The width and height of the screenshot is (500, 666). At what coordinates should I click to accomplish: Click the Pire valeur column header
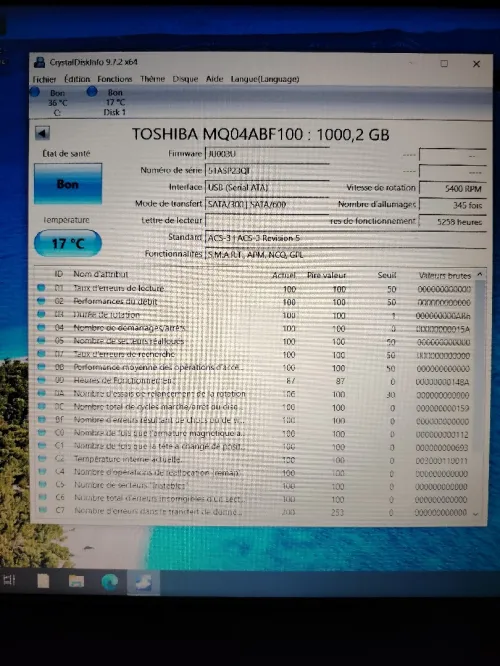[x=326, y=275]
